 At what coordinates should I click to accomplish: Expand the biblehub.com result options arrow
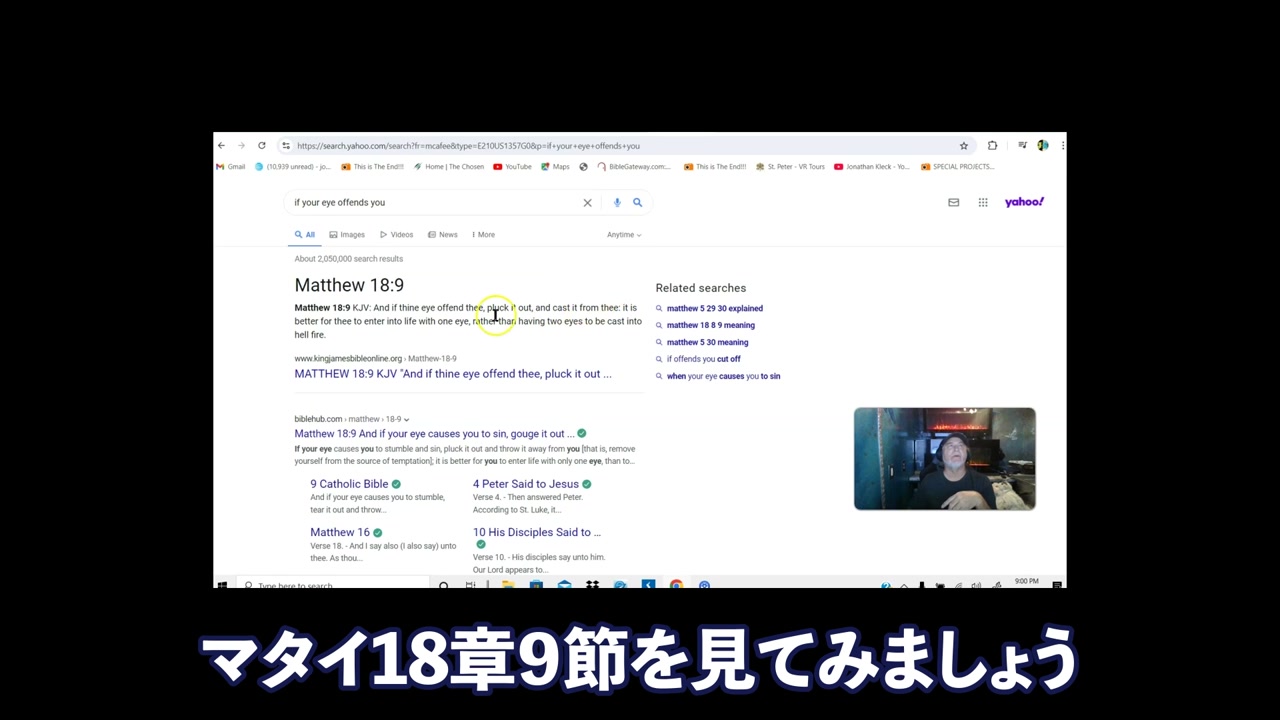(x=406, y=419)
